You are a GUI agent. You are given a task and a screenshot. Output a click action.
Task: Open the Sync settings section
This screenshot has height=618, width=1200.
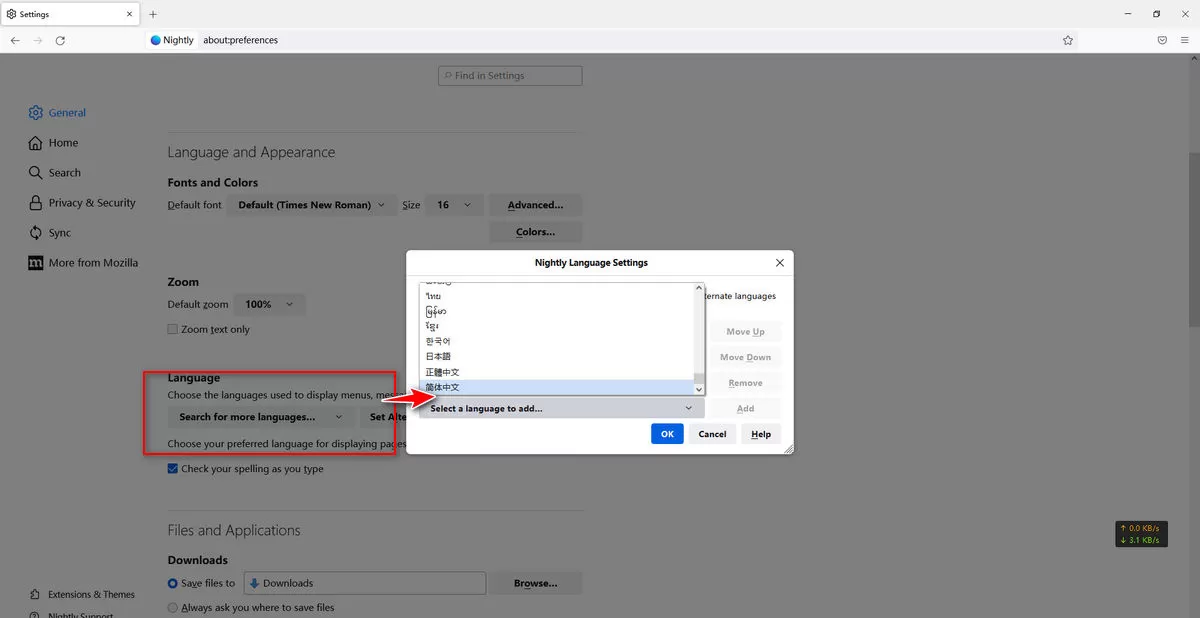click(59, 233)
